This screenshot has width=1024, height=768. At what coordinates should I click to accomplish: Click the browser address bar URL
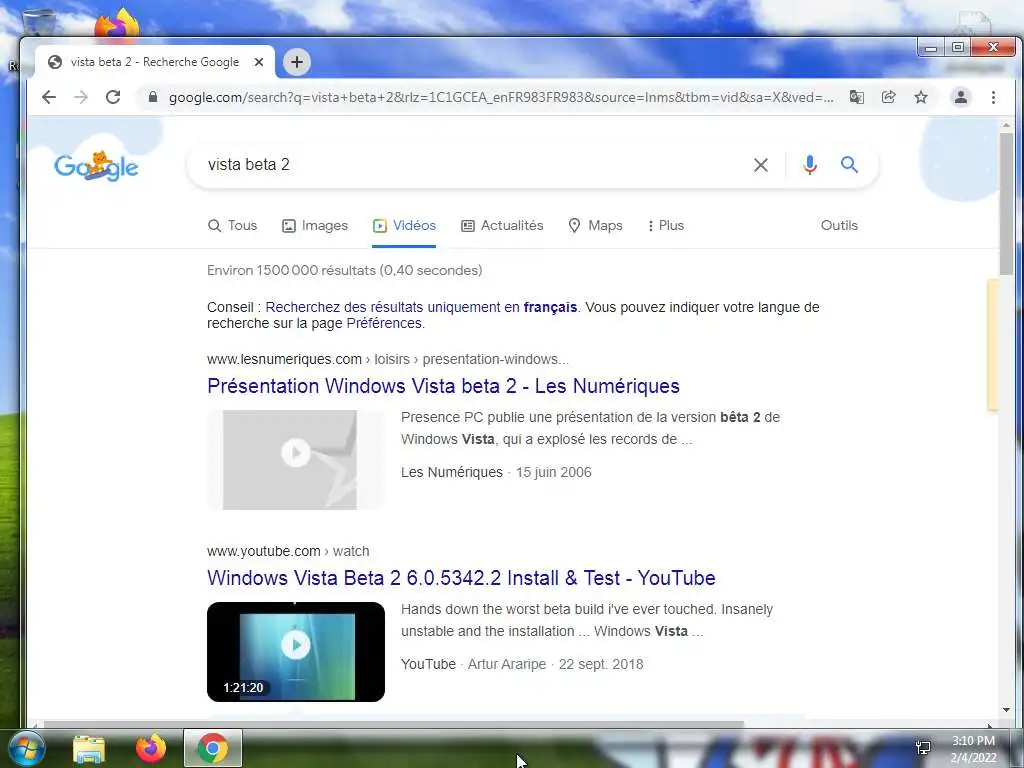tap(501, 97)
